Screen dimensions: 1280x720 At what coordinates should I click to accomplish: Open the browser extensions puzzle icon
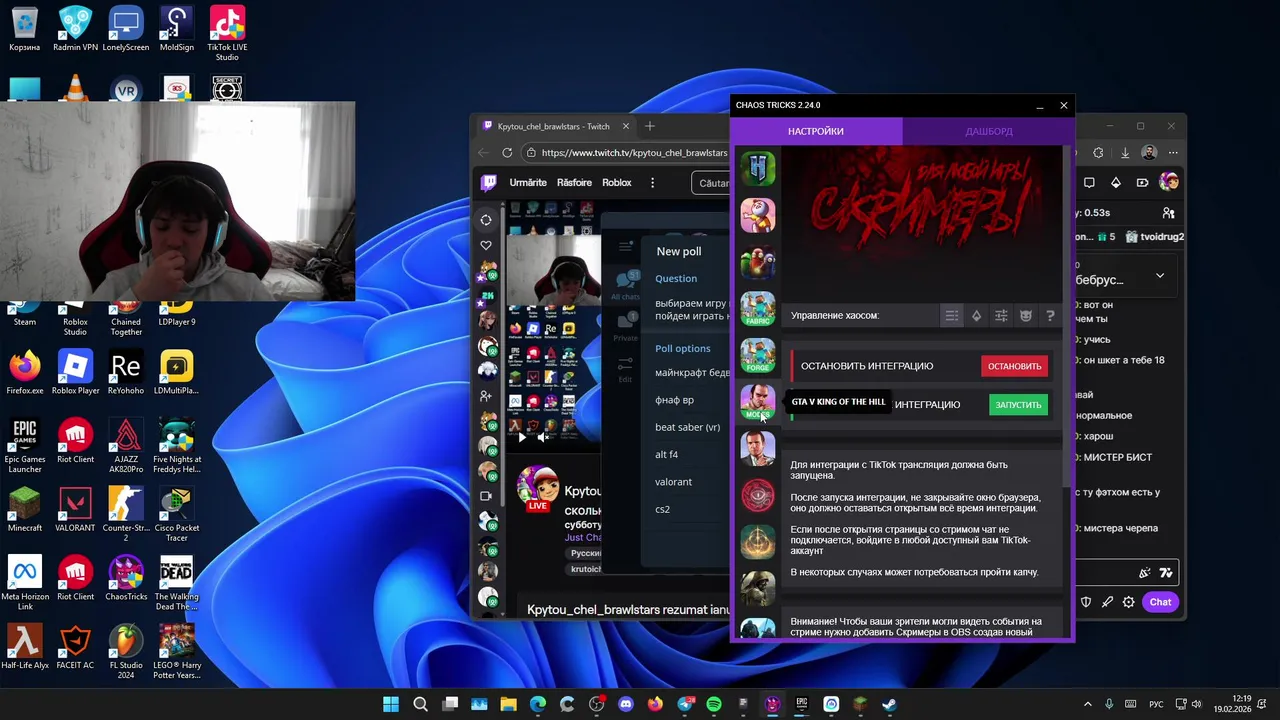click(1099, 153)
